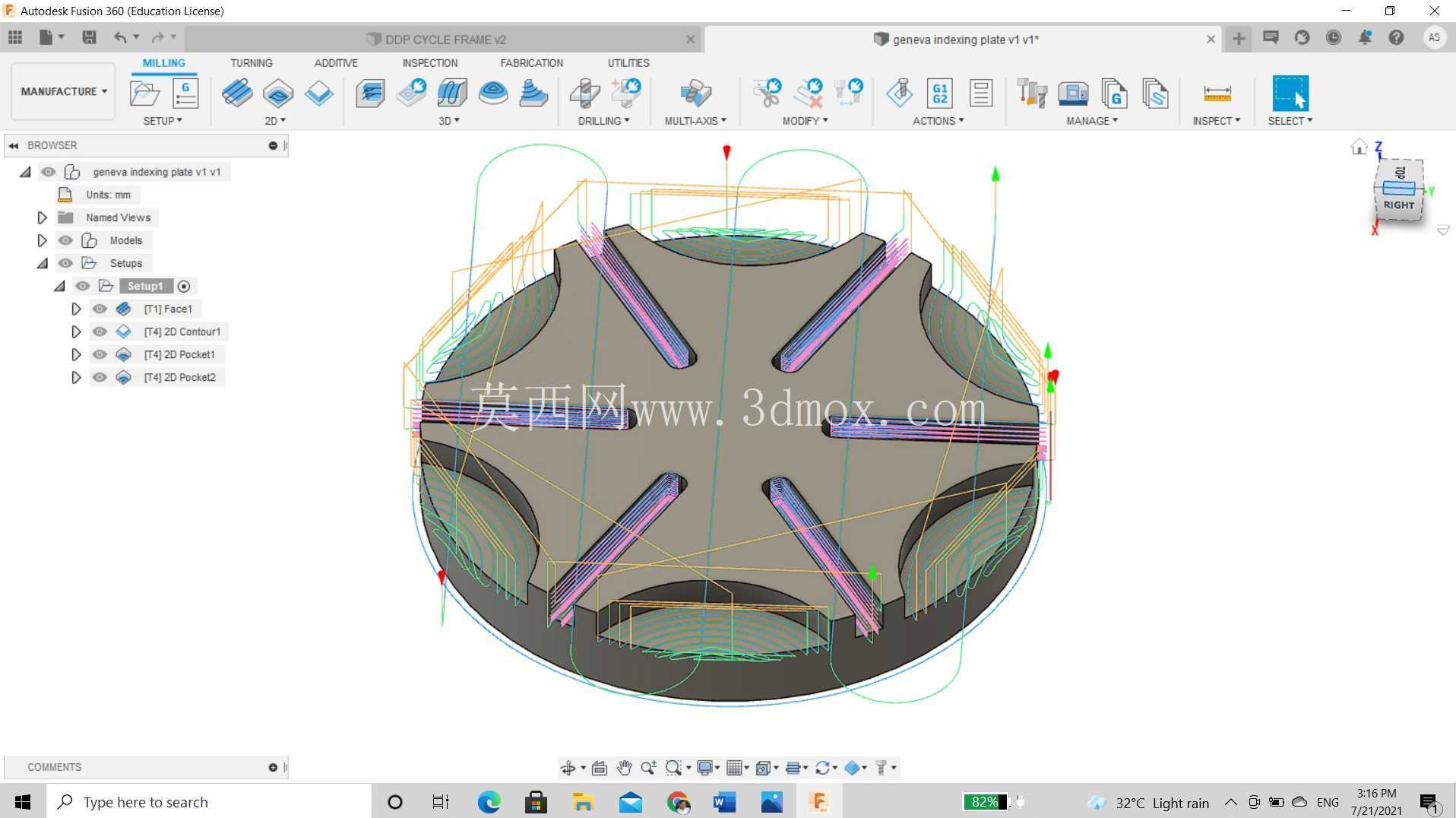Switch to the ADDITIVE tab

click(x=336, y=63)
